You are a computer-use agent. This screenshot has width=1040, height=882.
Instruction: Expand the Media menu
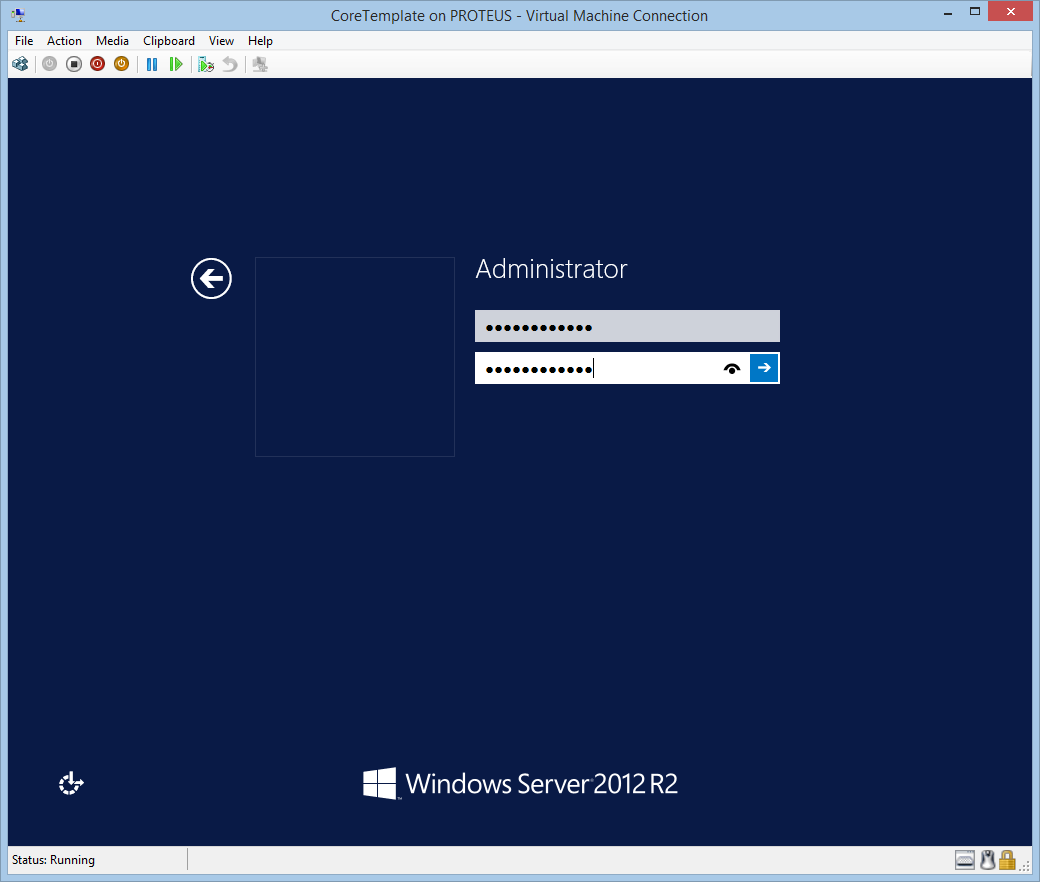click(x=112, y=41)
